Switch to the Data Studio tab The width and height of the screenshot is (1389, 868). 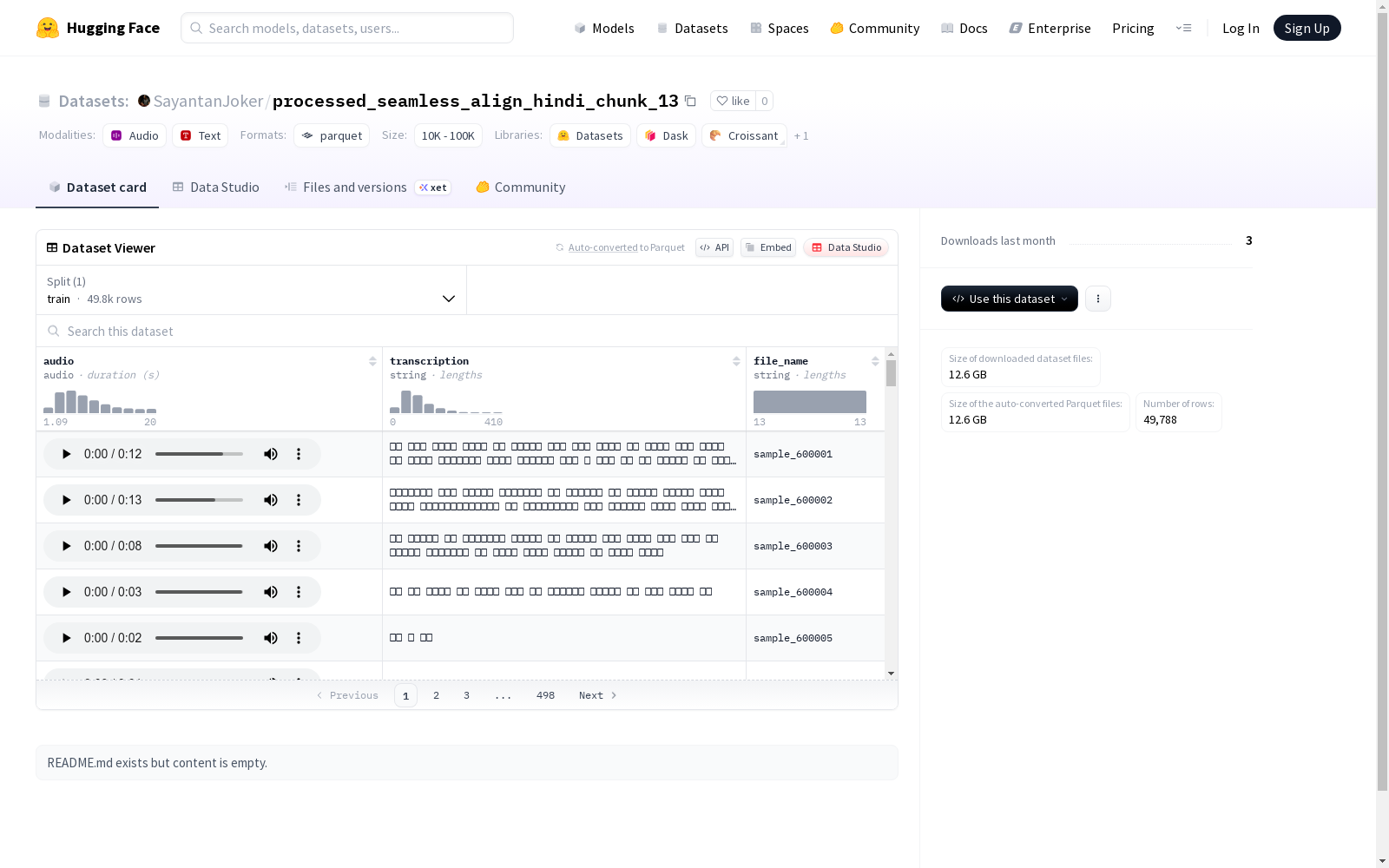click(215, 187)
